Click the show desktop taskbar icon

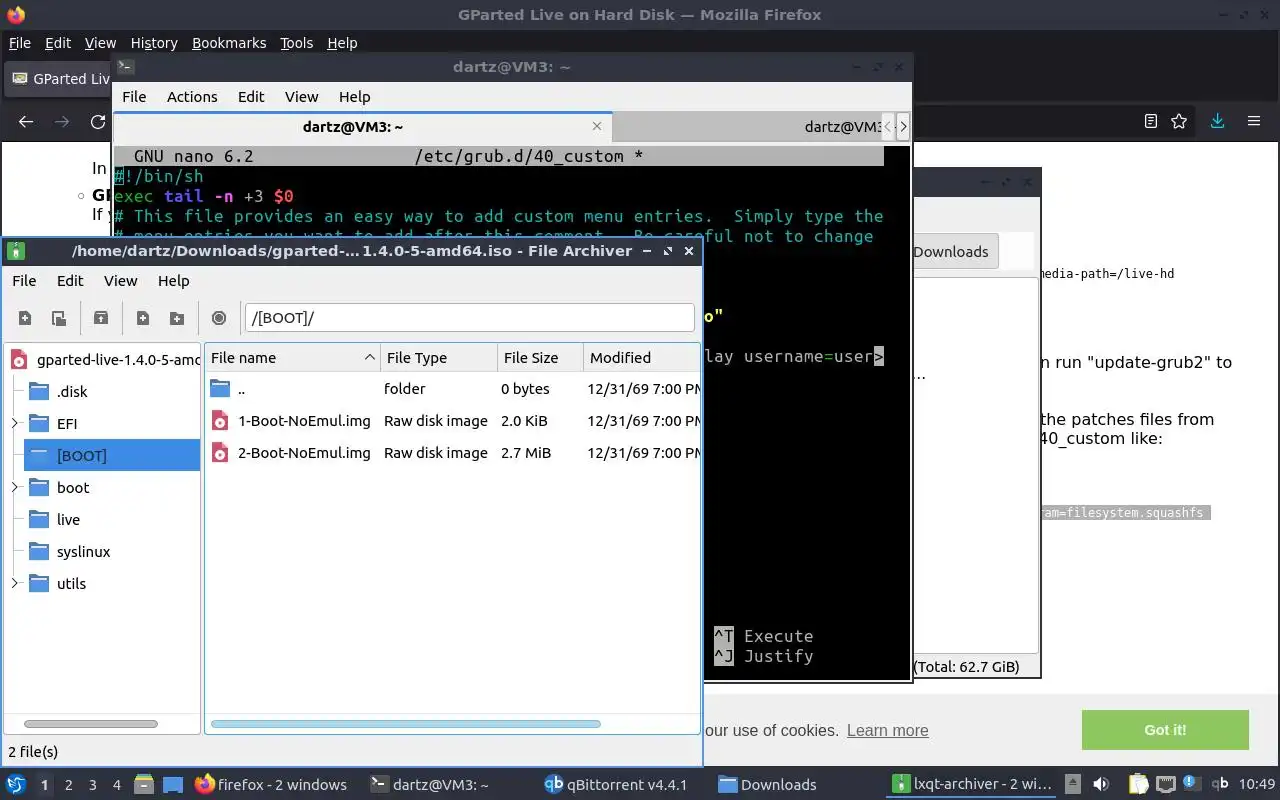(x=173, y=784)
